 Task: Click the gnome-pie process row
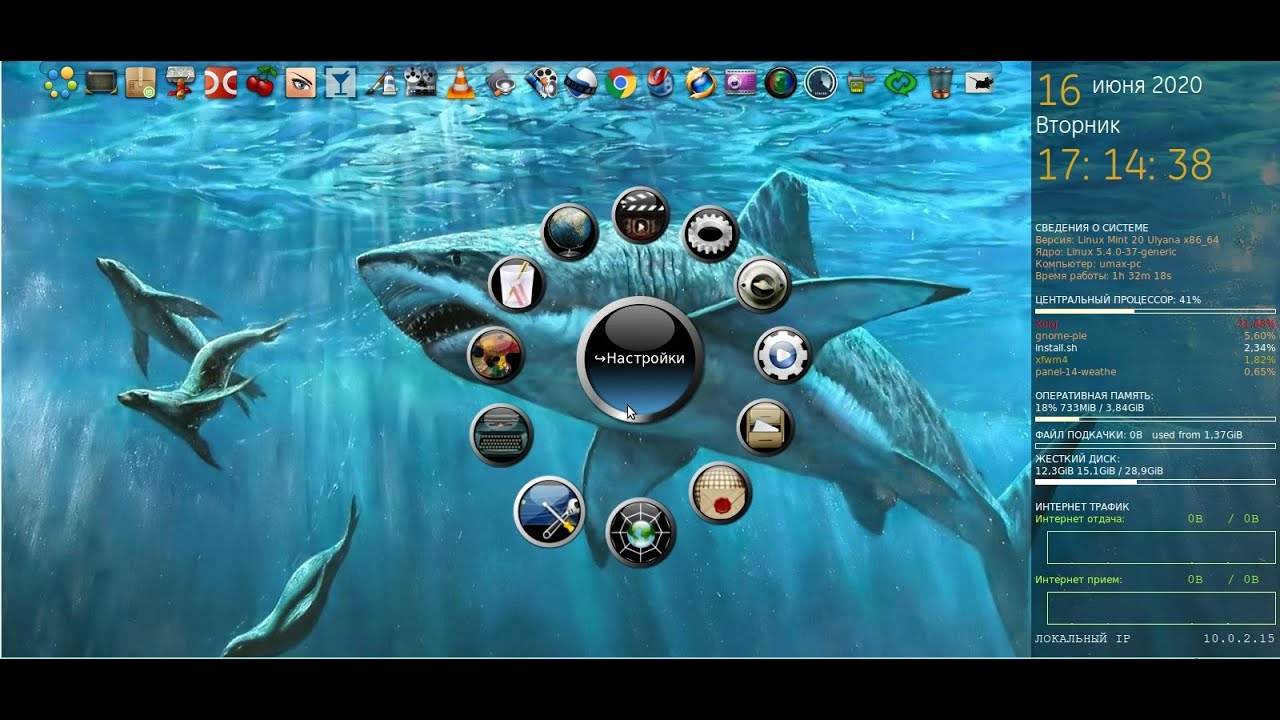click(1155, 336)
